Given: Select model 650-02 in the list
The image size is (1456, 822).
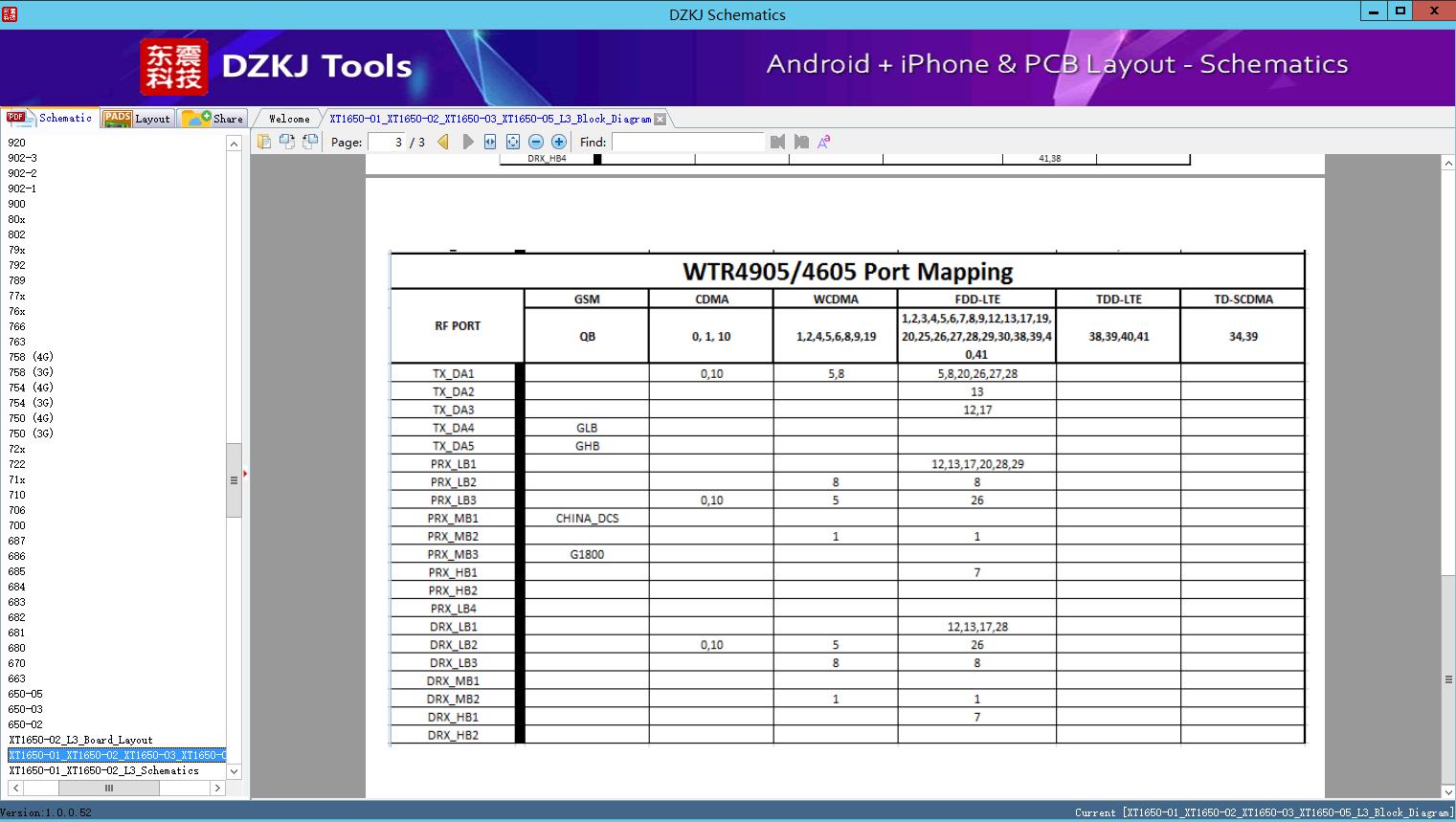Looking at the screenshot, I should tap(26, 724).
